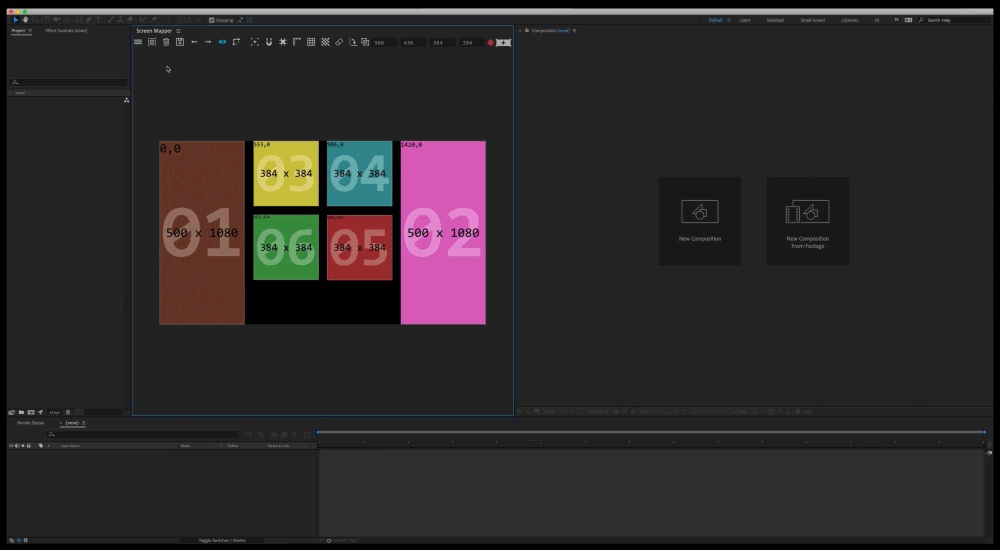This screenshot has height=550, width=1000.
Task: Click the eraser icon in Screen Mapper toolbar
Action: tap(339, 42)
